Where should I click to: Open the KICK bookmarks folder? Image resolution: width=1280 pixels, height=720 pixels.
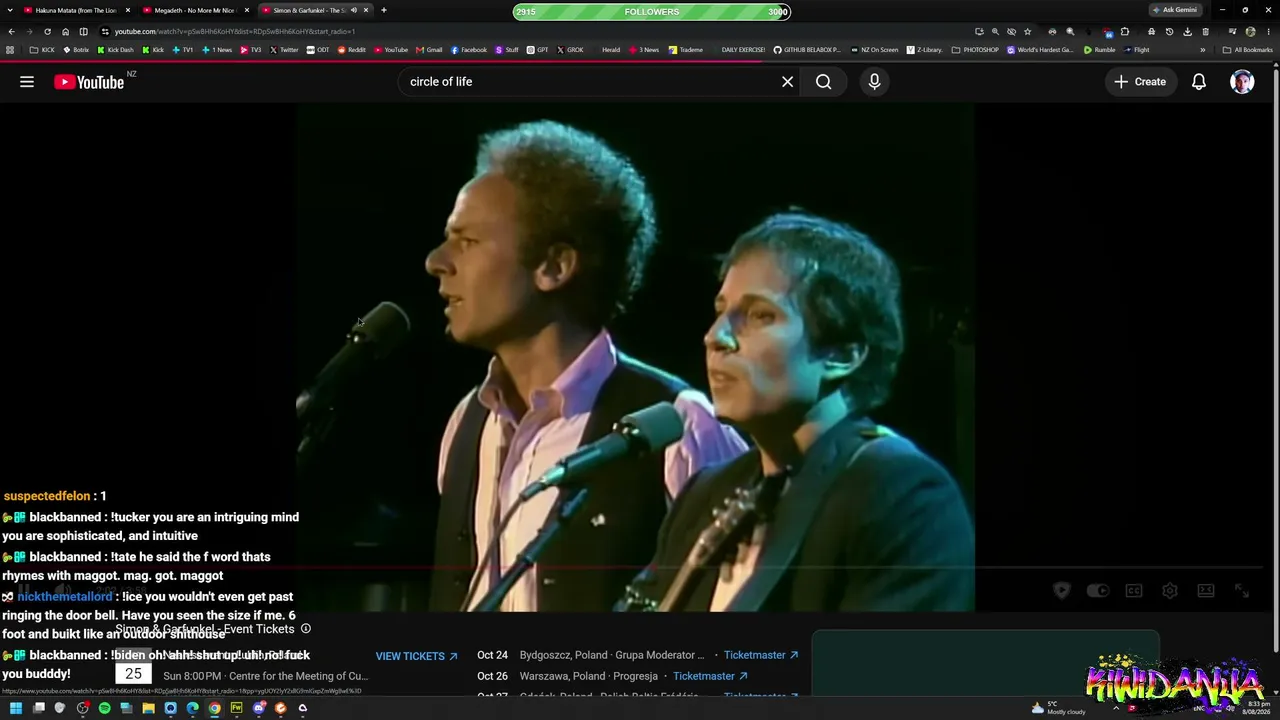tap(43, 49)
